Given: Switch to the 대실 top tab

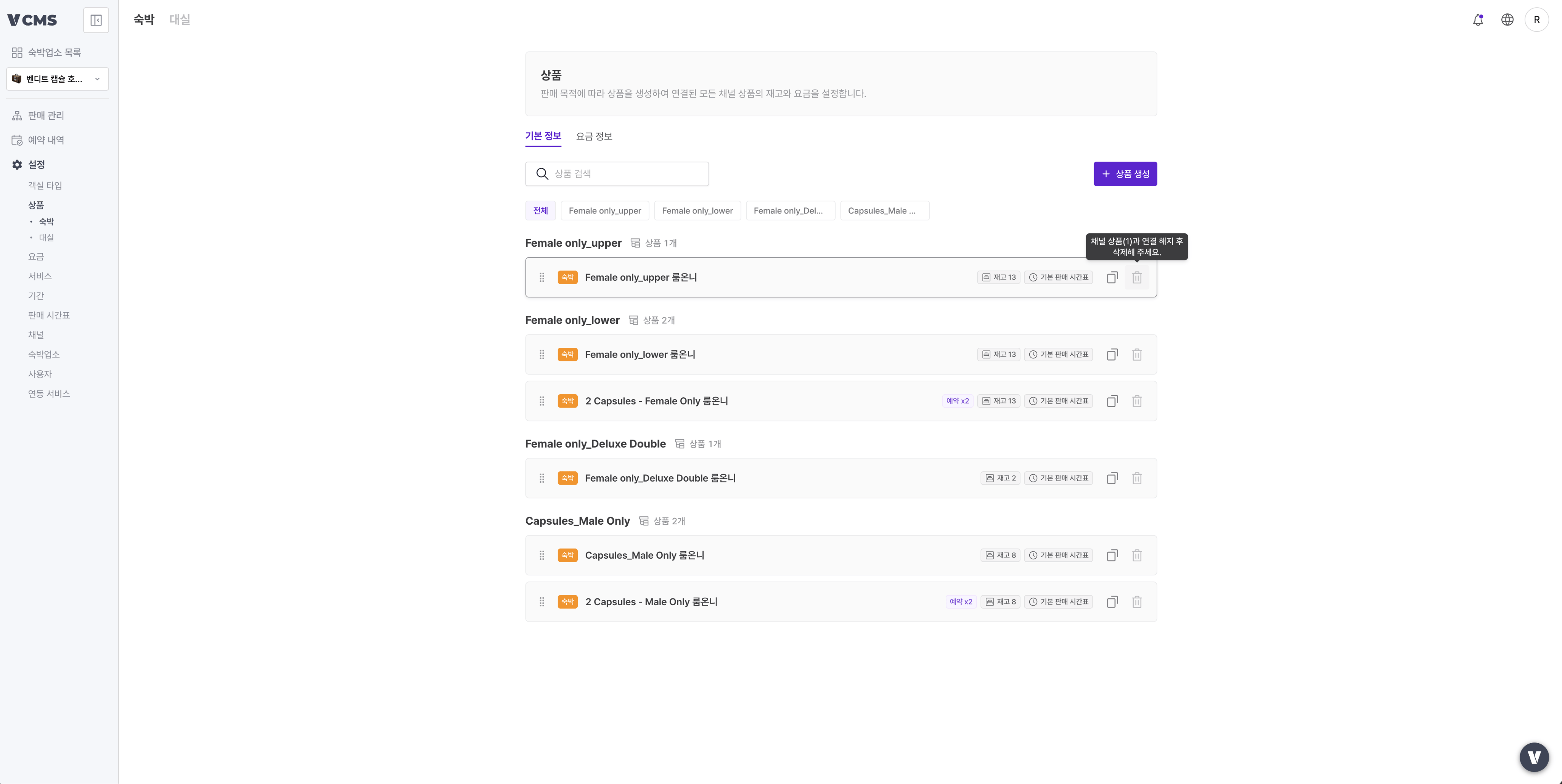Looking at the screenshot, I should point(180,20).
